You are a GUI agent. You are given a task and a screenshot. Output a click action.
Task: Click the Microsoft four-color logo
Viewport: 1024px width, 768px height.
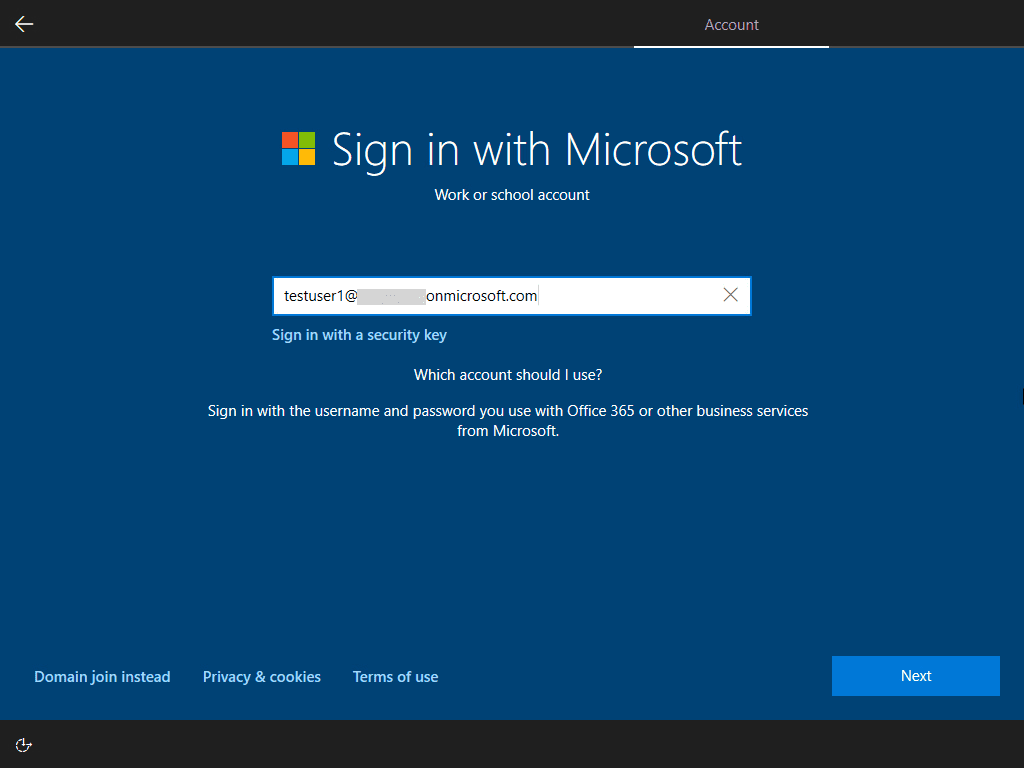tap(298, 149)
